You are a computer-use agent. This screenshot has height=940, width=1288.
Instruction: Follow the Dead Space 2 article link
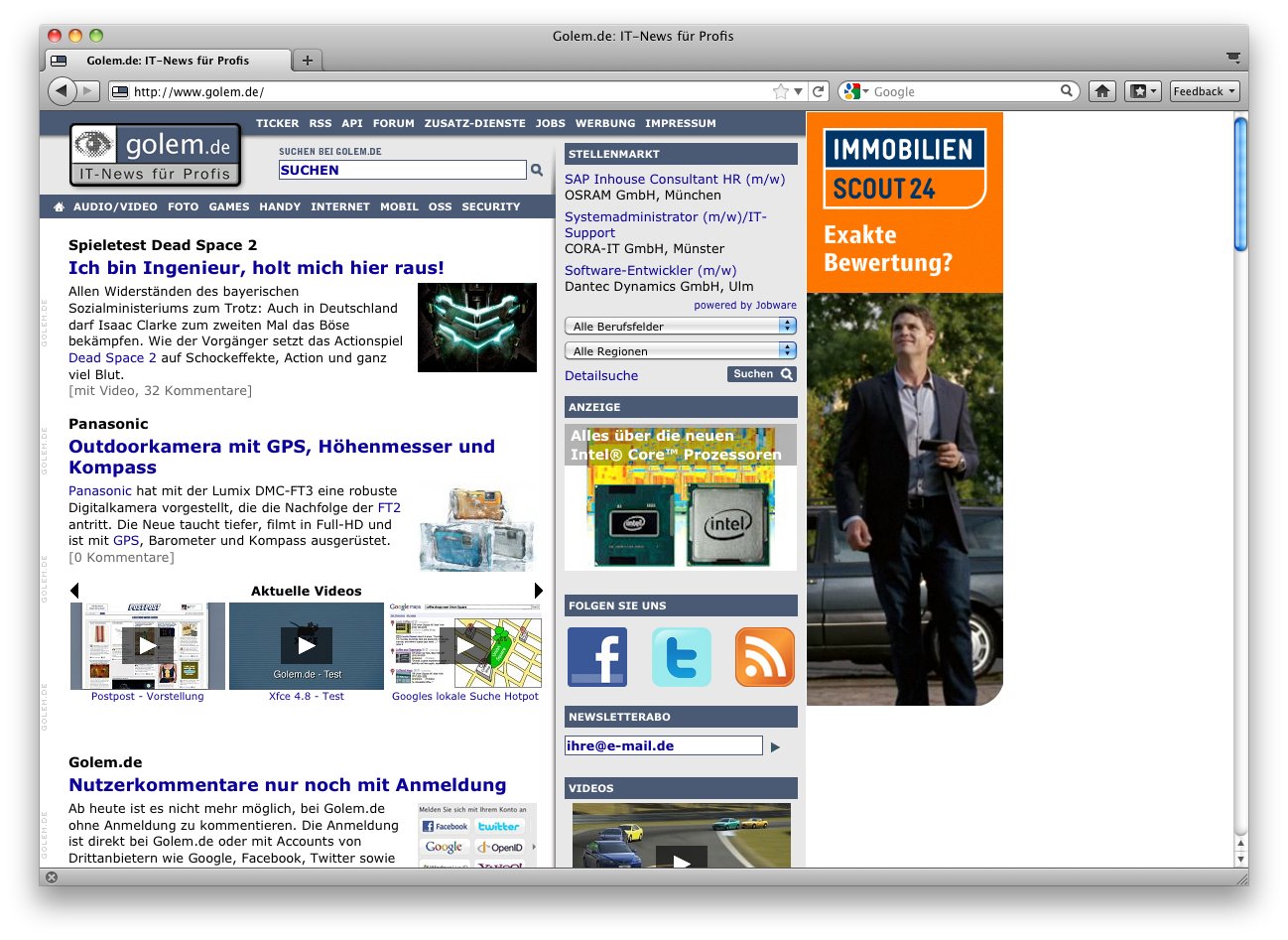click(111, 357)
